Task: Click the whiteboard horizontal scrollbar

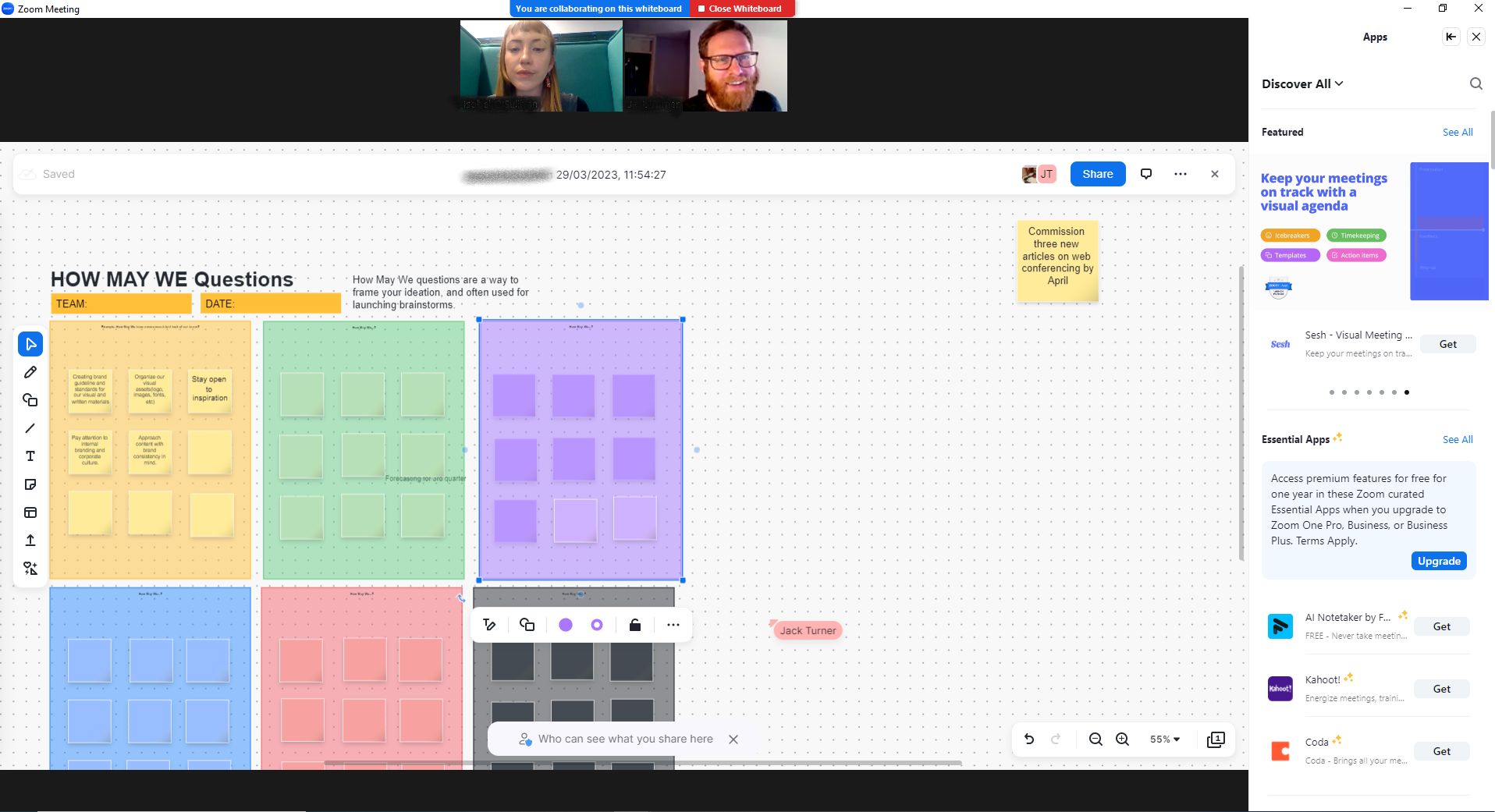Action: tap(643, 763)
